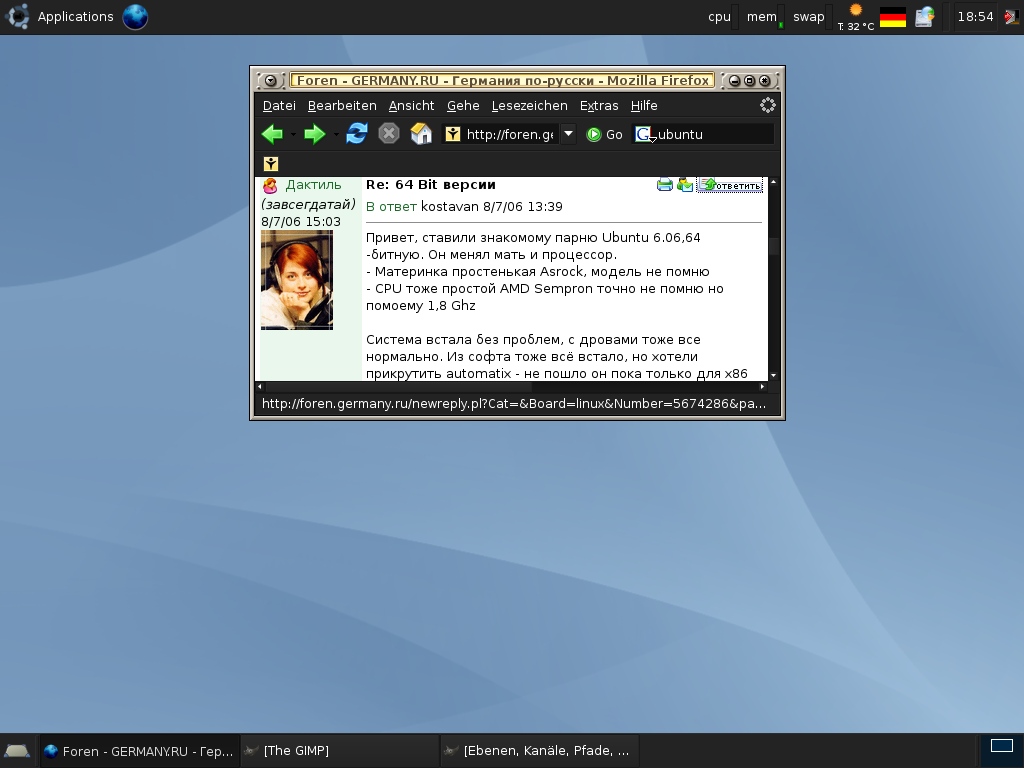Click the printer icon in the post header

point(665,185)
